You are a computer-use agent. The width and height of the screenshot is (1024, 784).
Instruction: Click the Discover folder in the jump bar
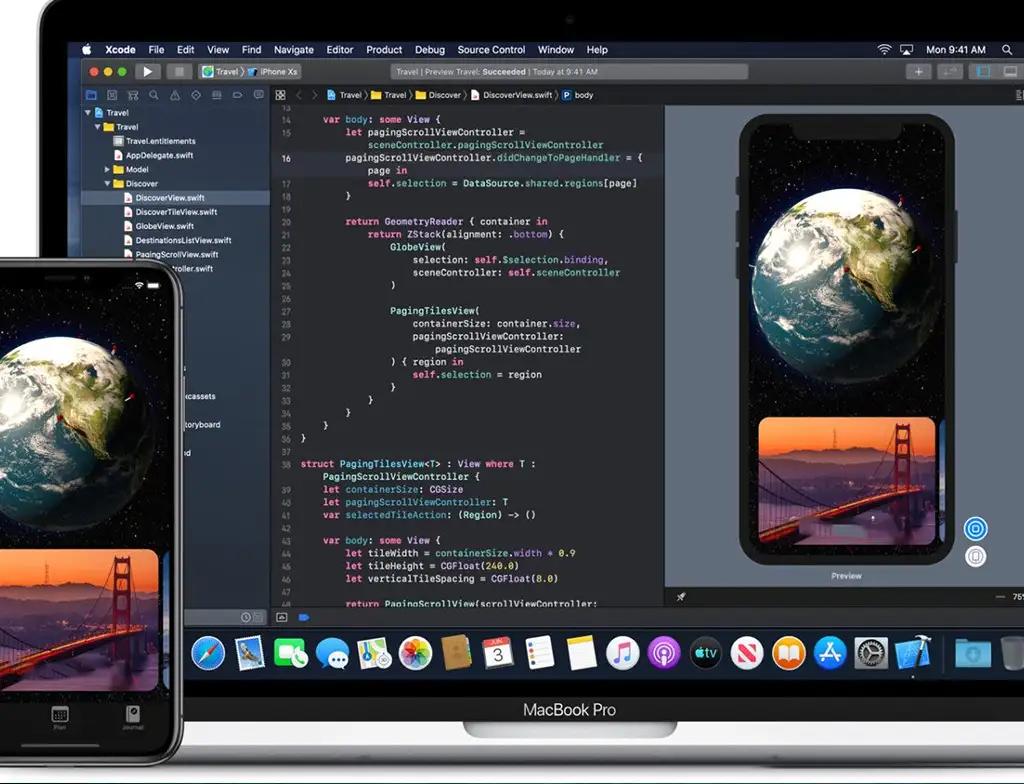(x=438, y=95)
